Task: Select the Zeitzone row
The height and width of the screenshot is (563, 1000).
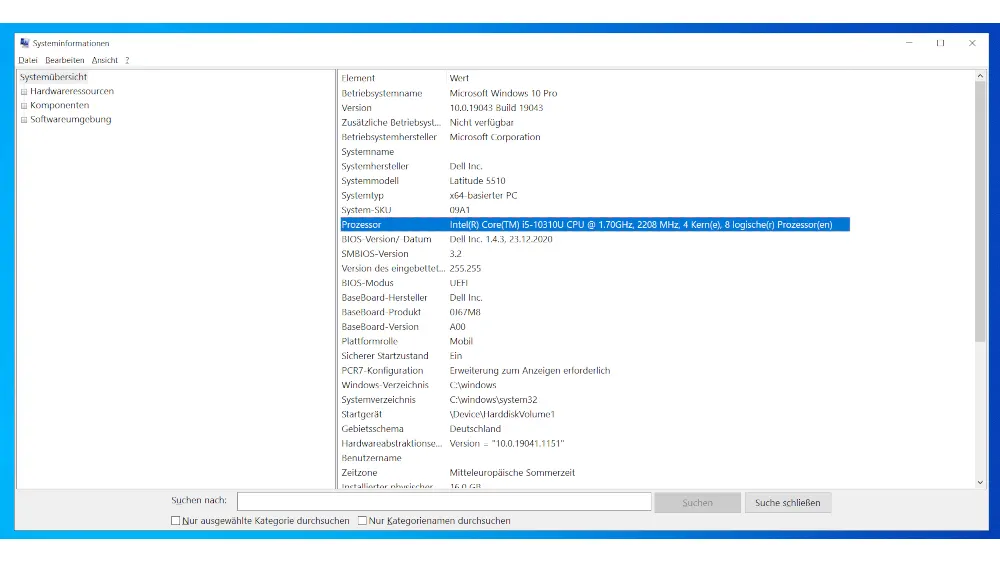Action: click(x=595, y=472)
